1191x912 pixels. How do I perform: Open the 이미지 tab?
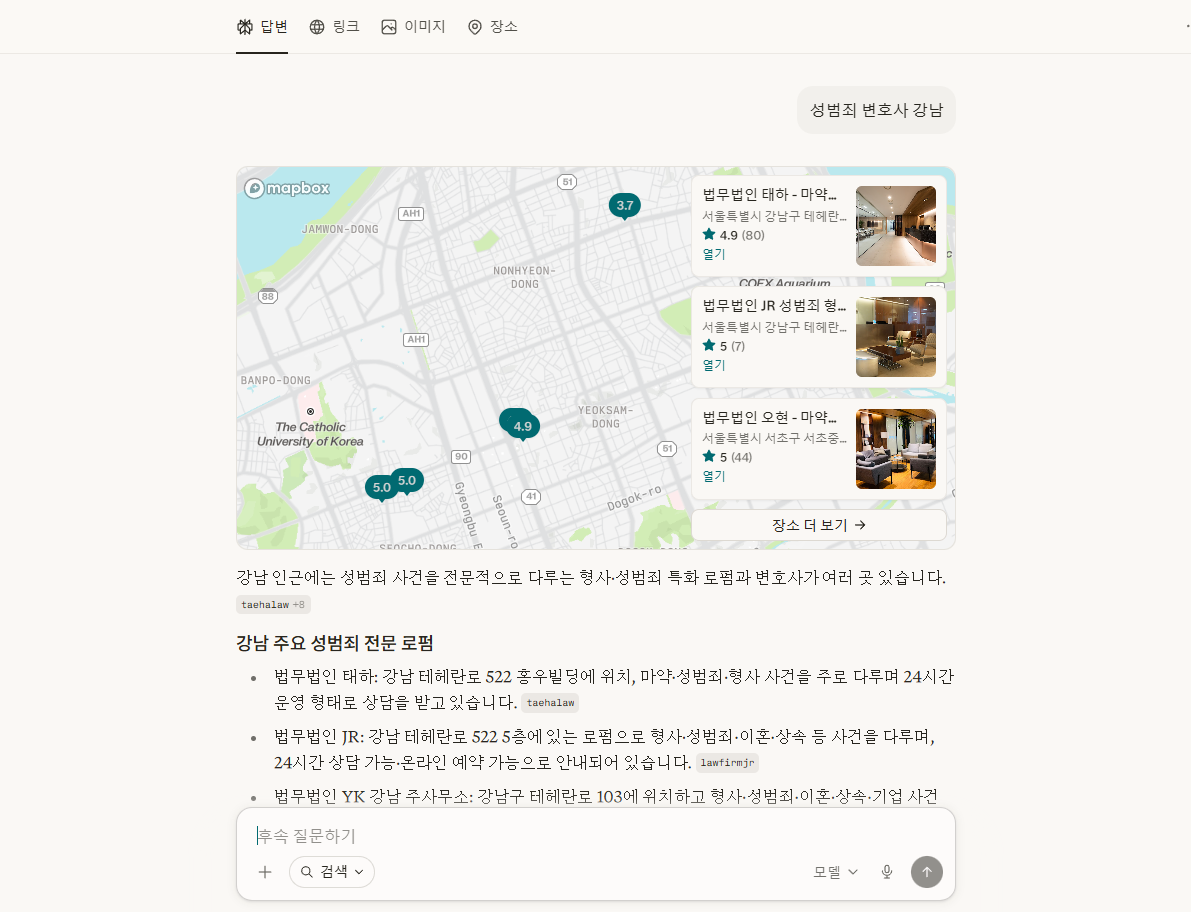coord(413,27)
